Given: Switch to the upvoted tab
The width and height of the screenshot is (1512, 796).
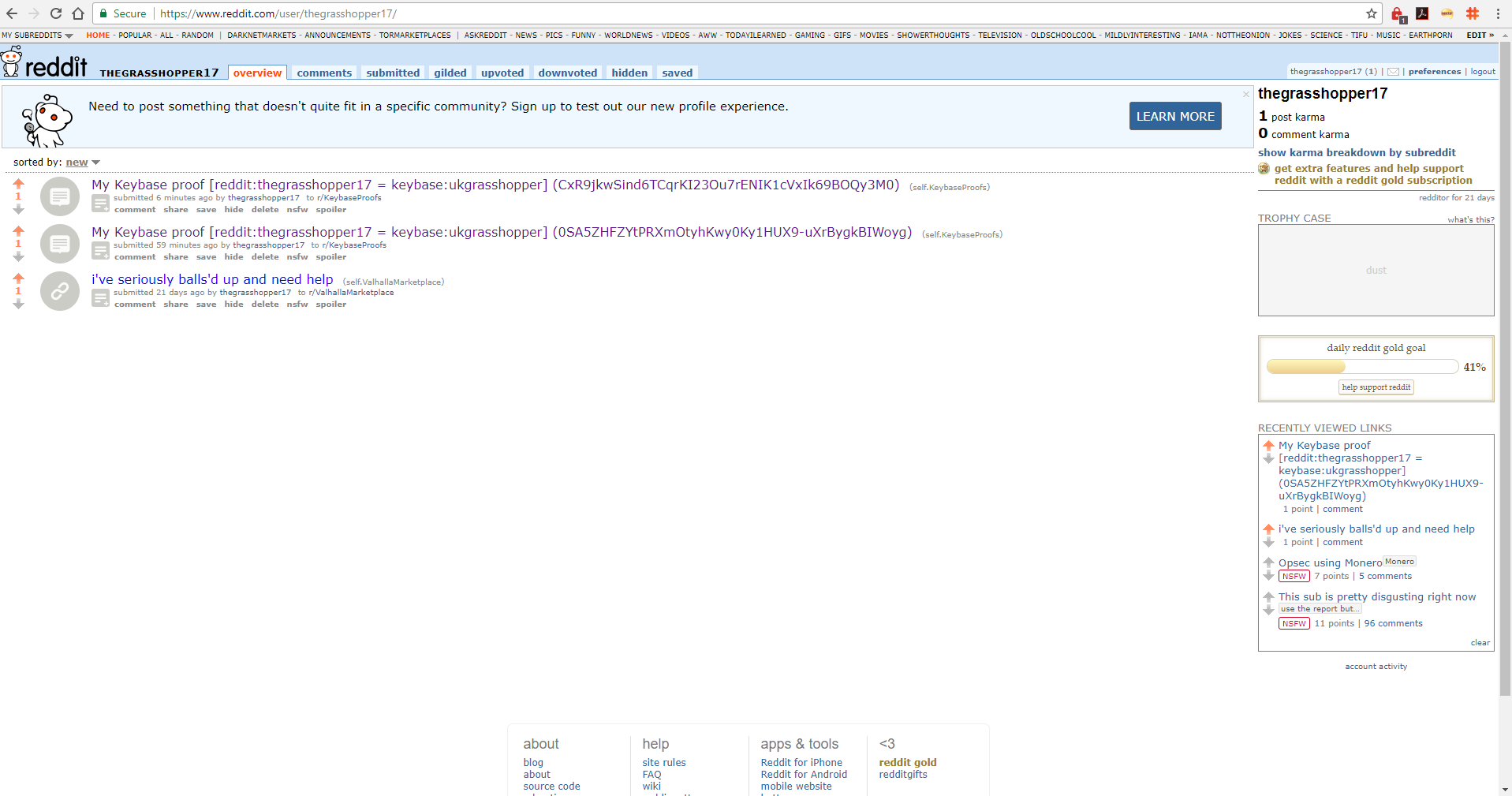Looking at the screenshot, I should click(x=502, y=73).
